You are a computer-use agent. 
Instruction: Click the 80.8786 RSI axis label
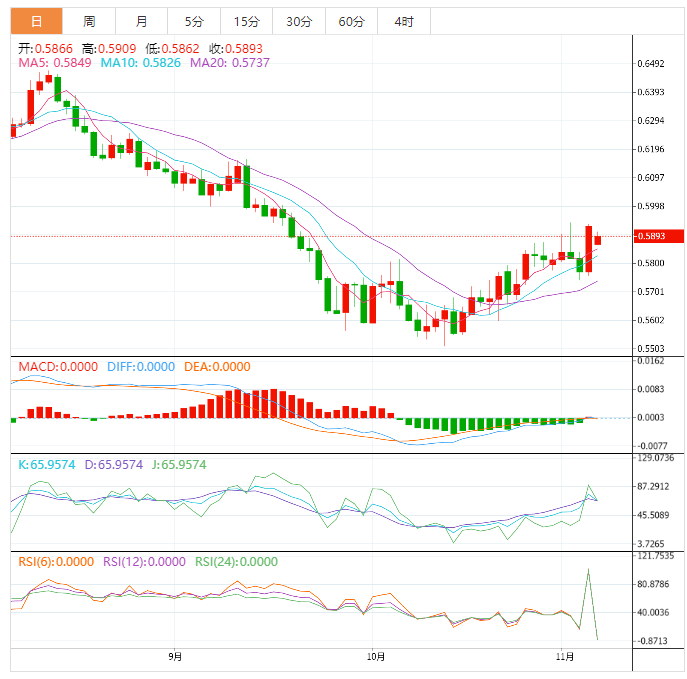point(653,584)
